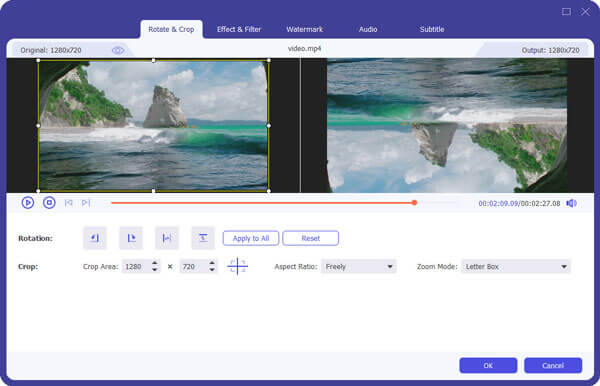Rotate video 90 degrees right
The image size is (600, 386).
click(131, 238)
